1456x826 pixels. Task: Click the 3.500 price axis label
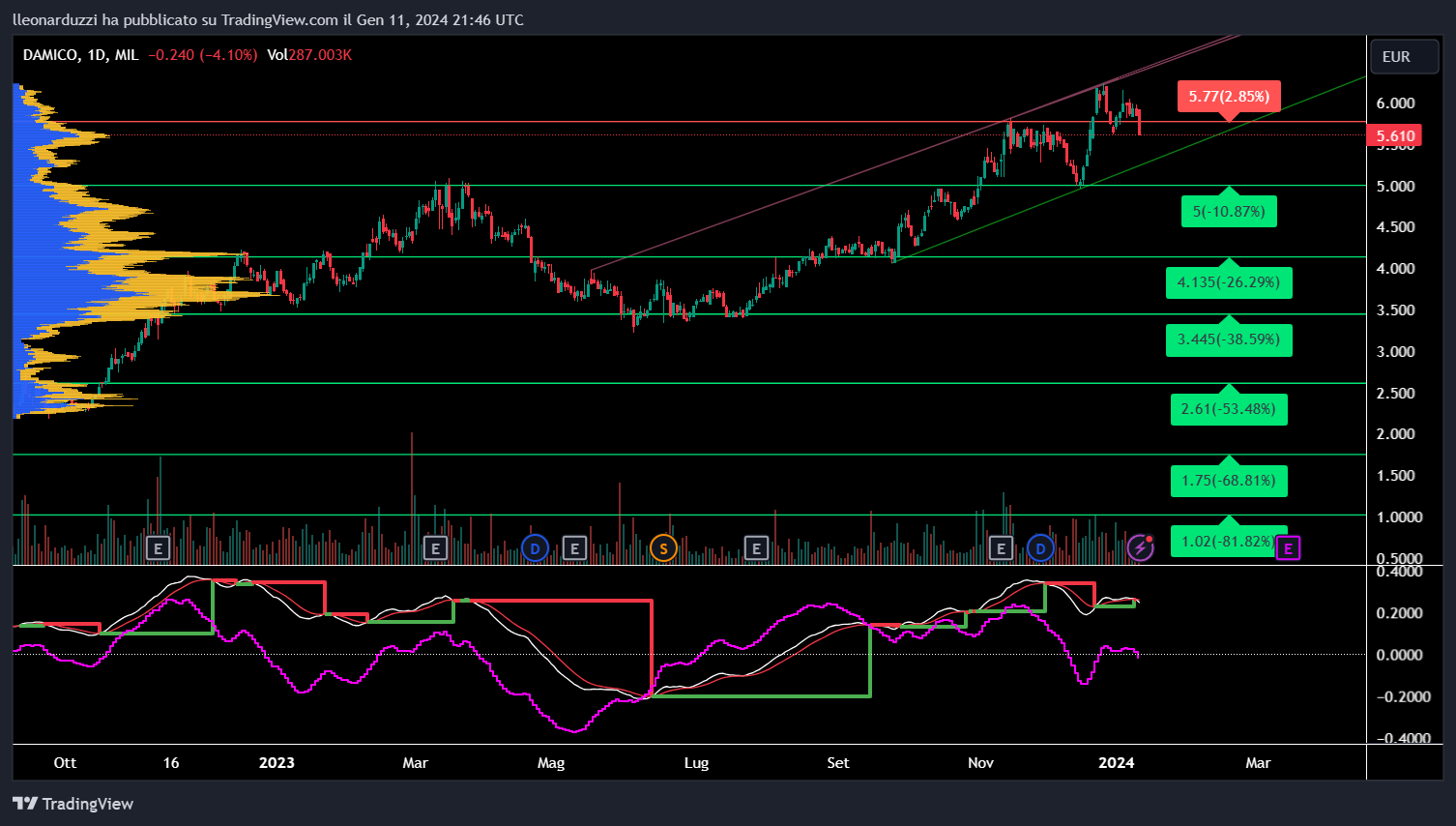[x=1396, y=310]
